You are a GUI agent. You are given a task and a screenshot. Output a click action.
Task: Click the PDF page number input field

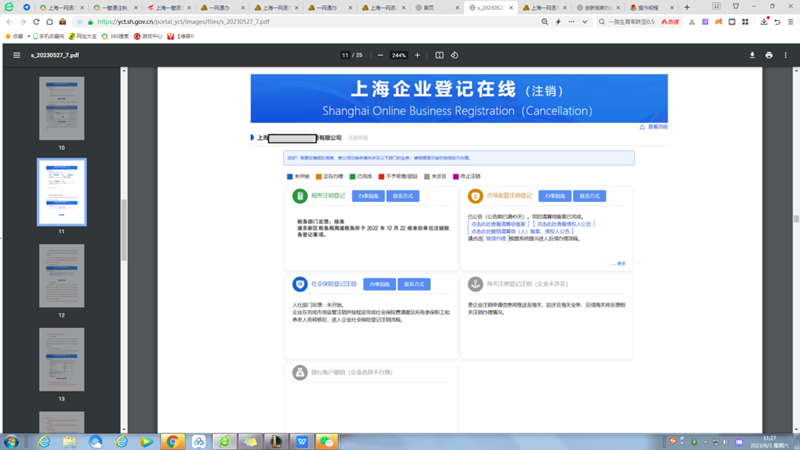tap(345, 56)
